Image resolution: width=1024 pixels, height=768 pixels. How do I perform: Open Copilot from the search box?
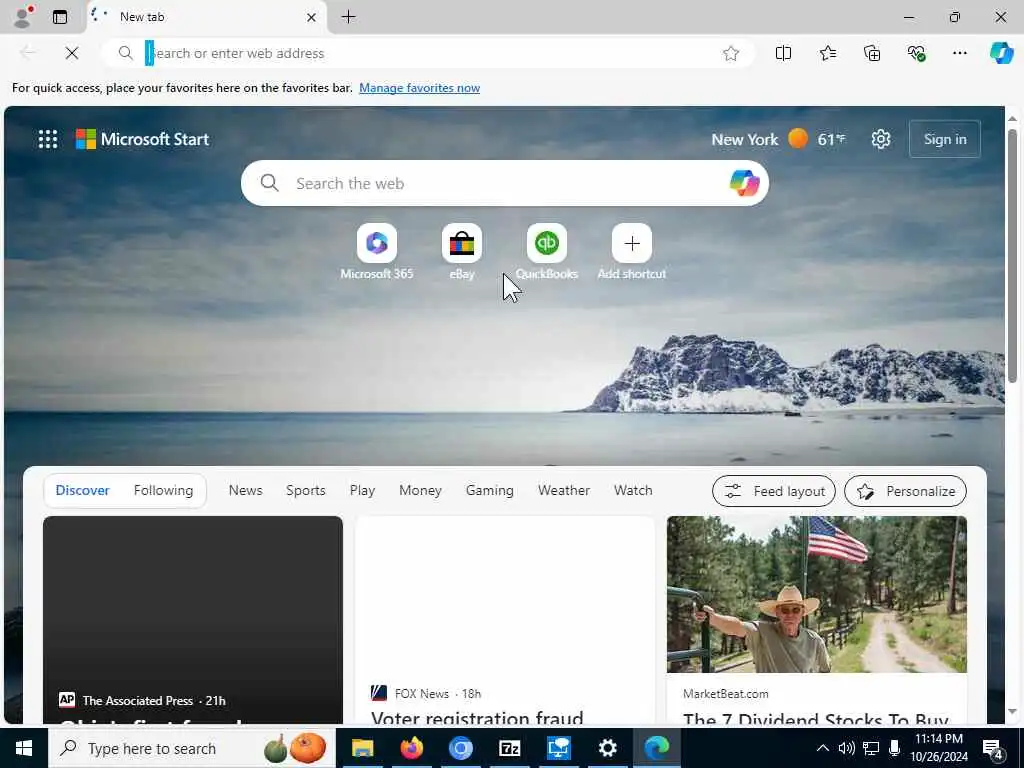tap(744, 183)
